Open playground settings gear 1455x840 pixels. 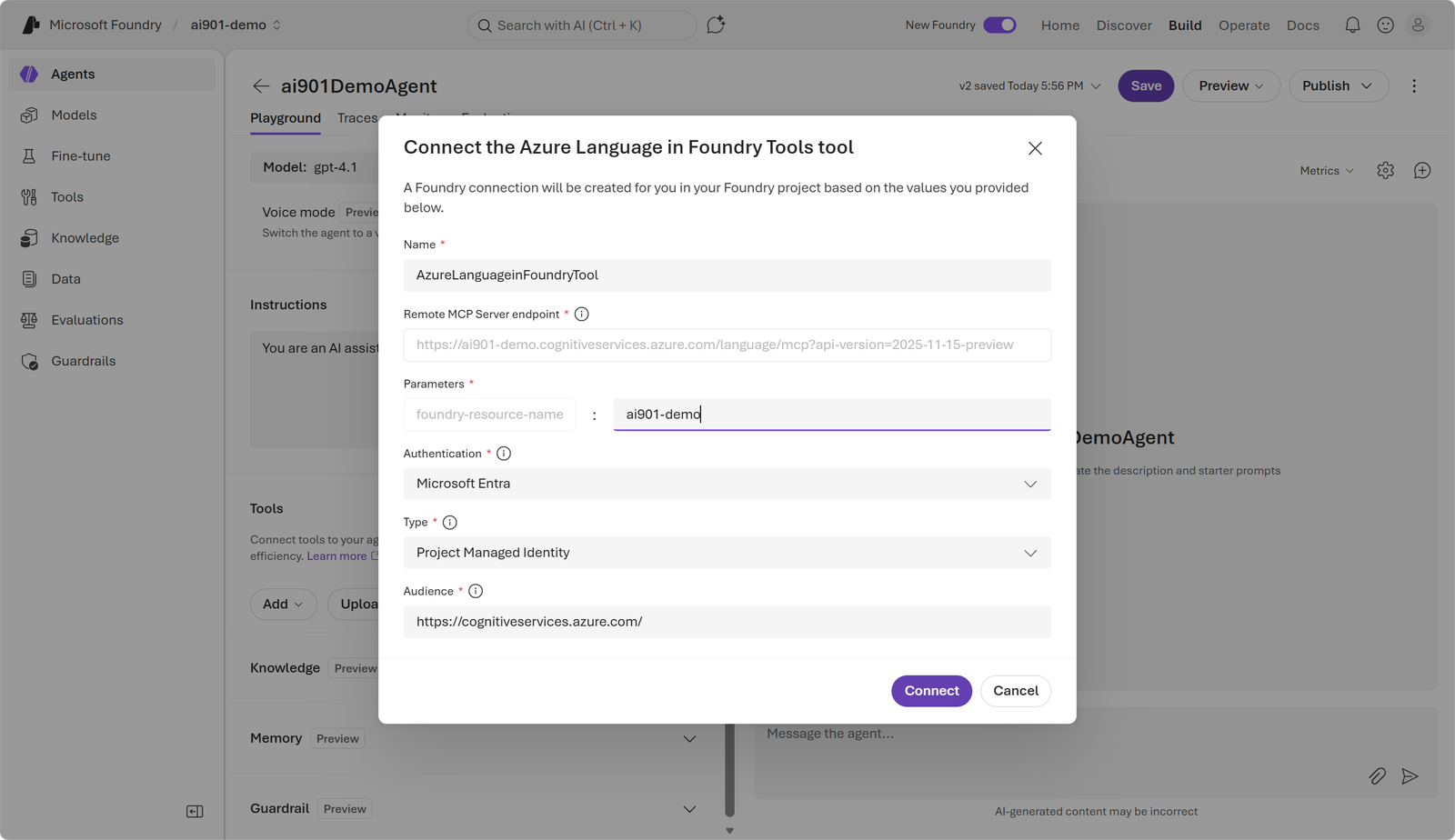click(x=1385, y=171)
